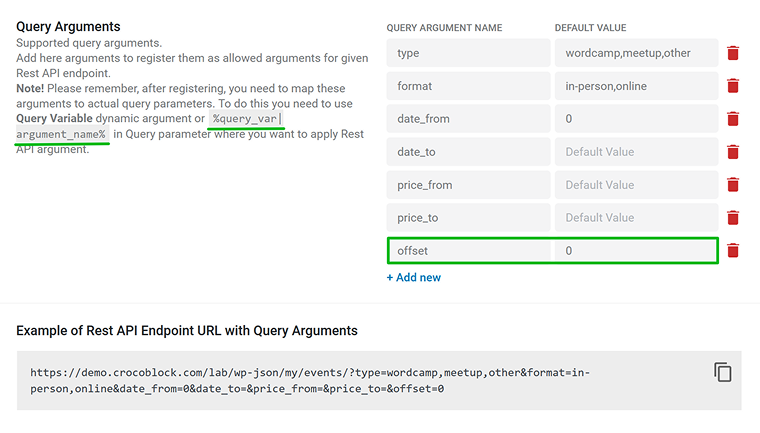Image resolution: width=760 pixels, height=433 pixels.
Task: Set default value for price_to
Action: (636, 218)
